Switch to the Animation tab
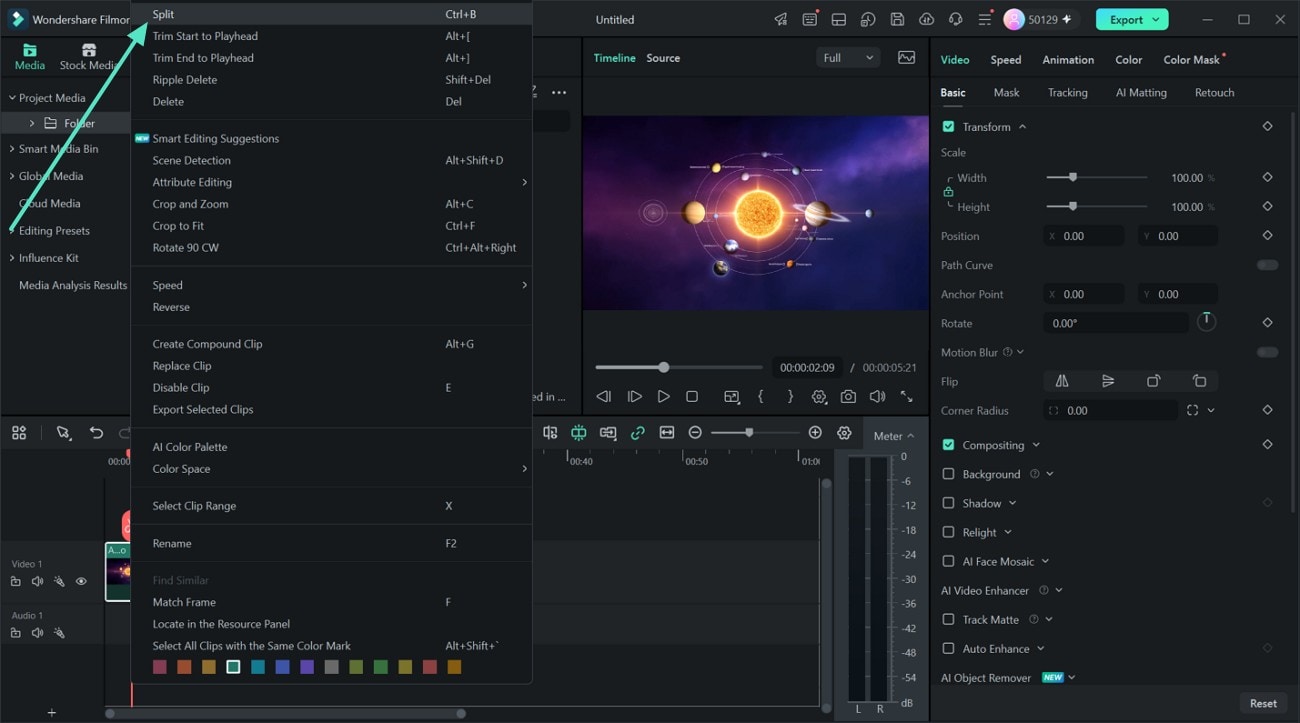 [x=1068, y=60]
